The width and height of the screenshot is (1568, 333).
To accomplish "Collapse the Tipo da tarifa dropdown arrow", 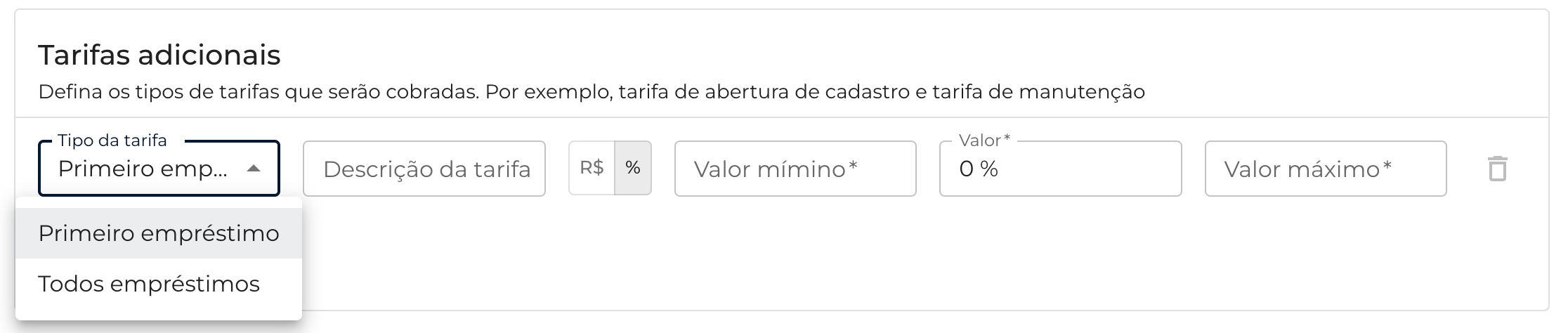I will tap(254, 169).
